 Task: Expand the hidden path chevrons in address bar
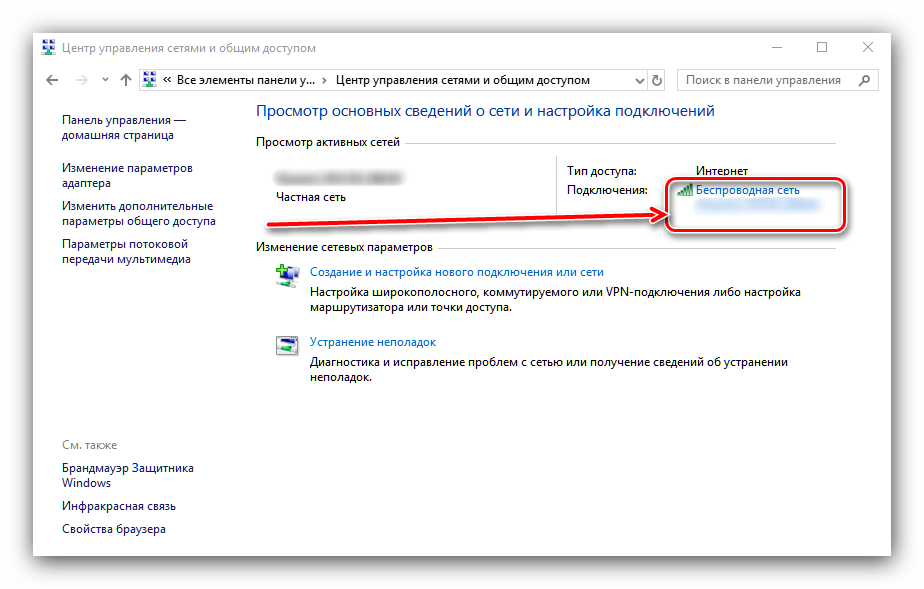pyautogui.click(x=167, y=80)
